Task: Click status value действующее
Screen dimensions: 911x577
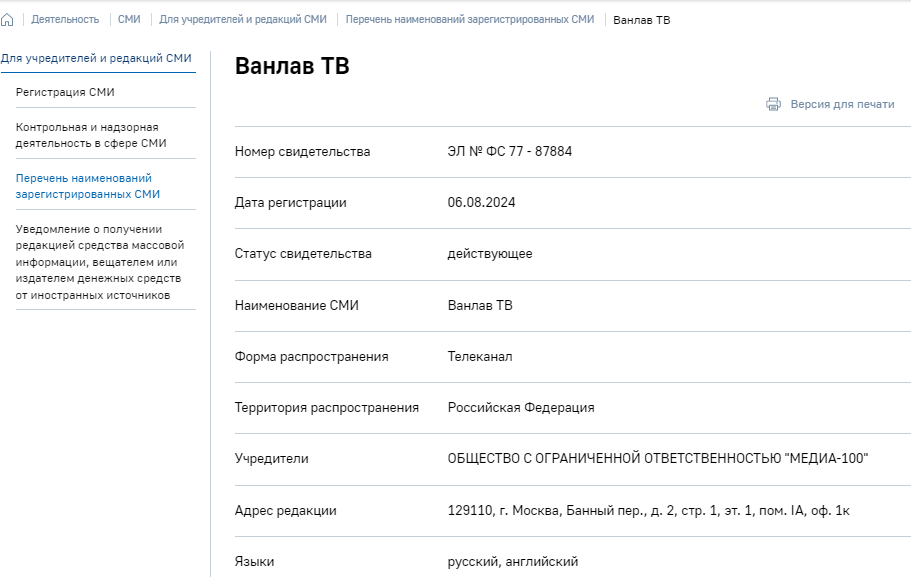Action: (x=490, y=254)
